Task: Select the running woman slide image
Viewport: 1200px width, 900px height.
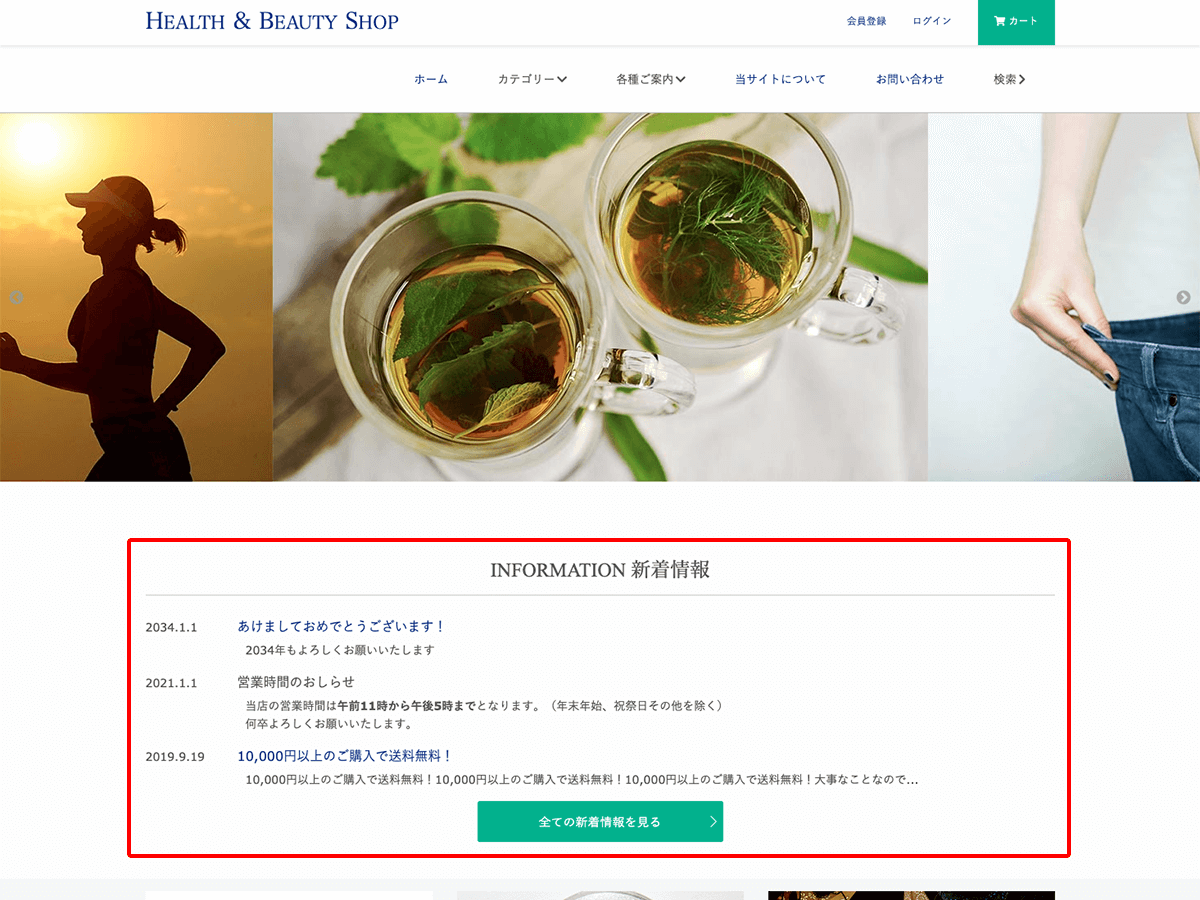Action: (136, 297)
